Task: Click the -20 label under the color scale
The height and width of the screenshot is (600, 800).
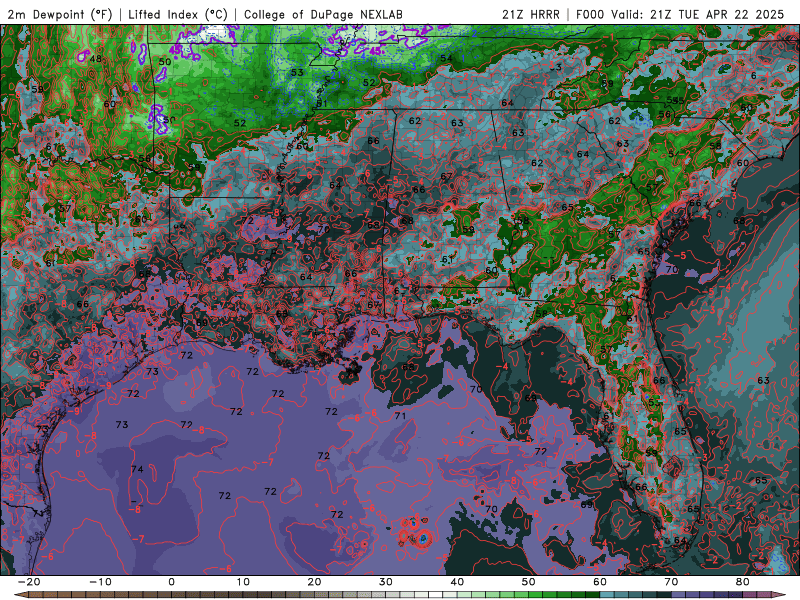Action: click(29, 582)
